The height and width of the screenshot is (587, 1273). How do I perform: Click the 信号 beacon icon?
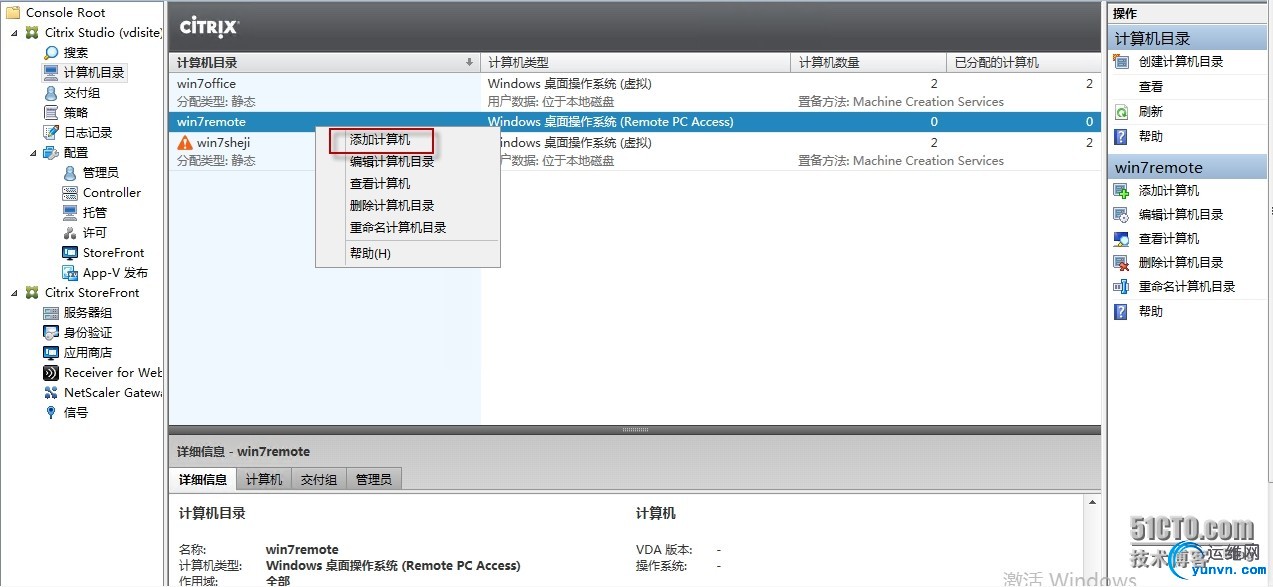(x=51, y=412)
